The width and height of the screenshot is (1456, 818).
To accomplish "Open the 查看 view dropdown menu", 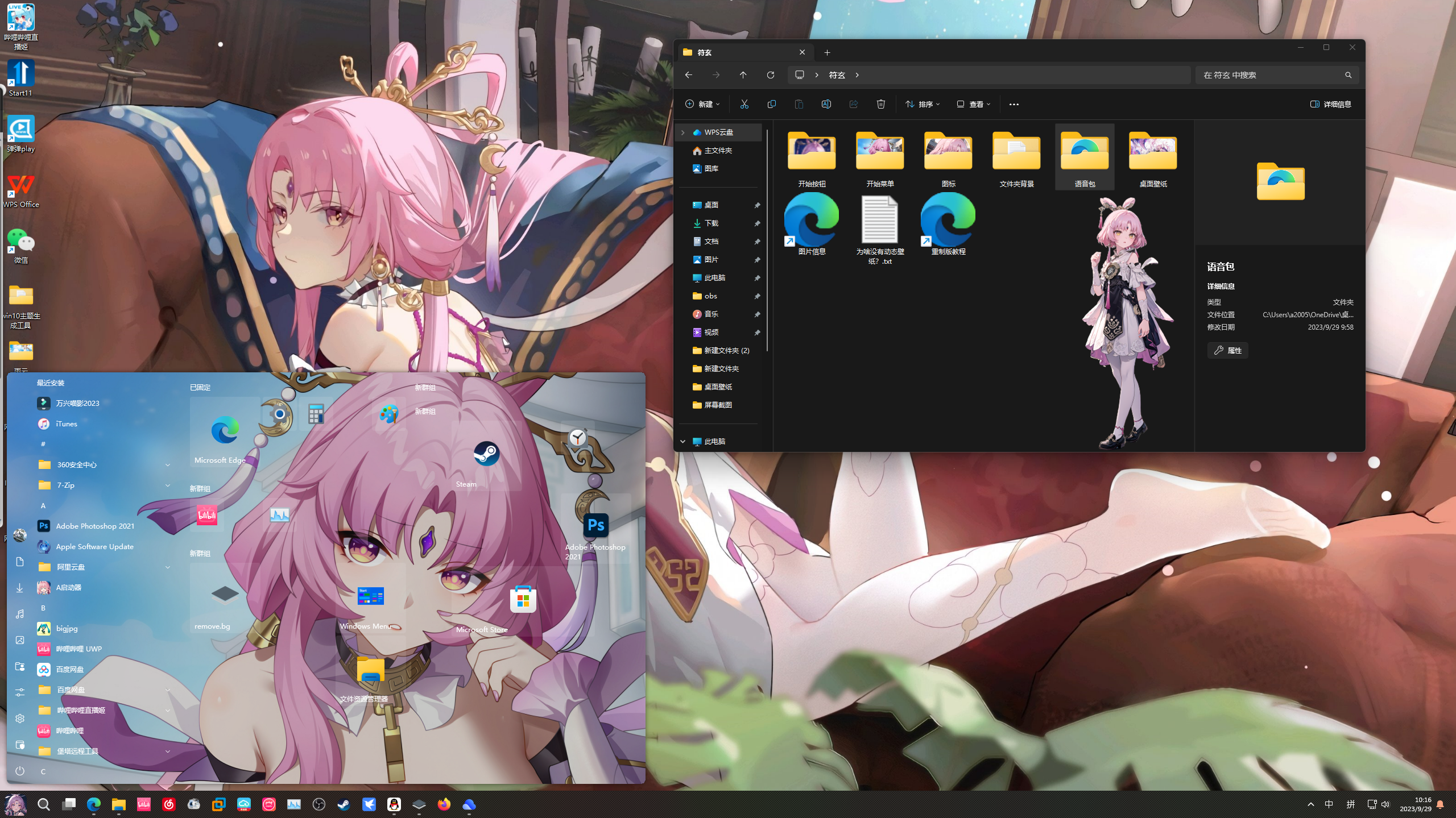I will pyautogui.click(x=973, y=104).
